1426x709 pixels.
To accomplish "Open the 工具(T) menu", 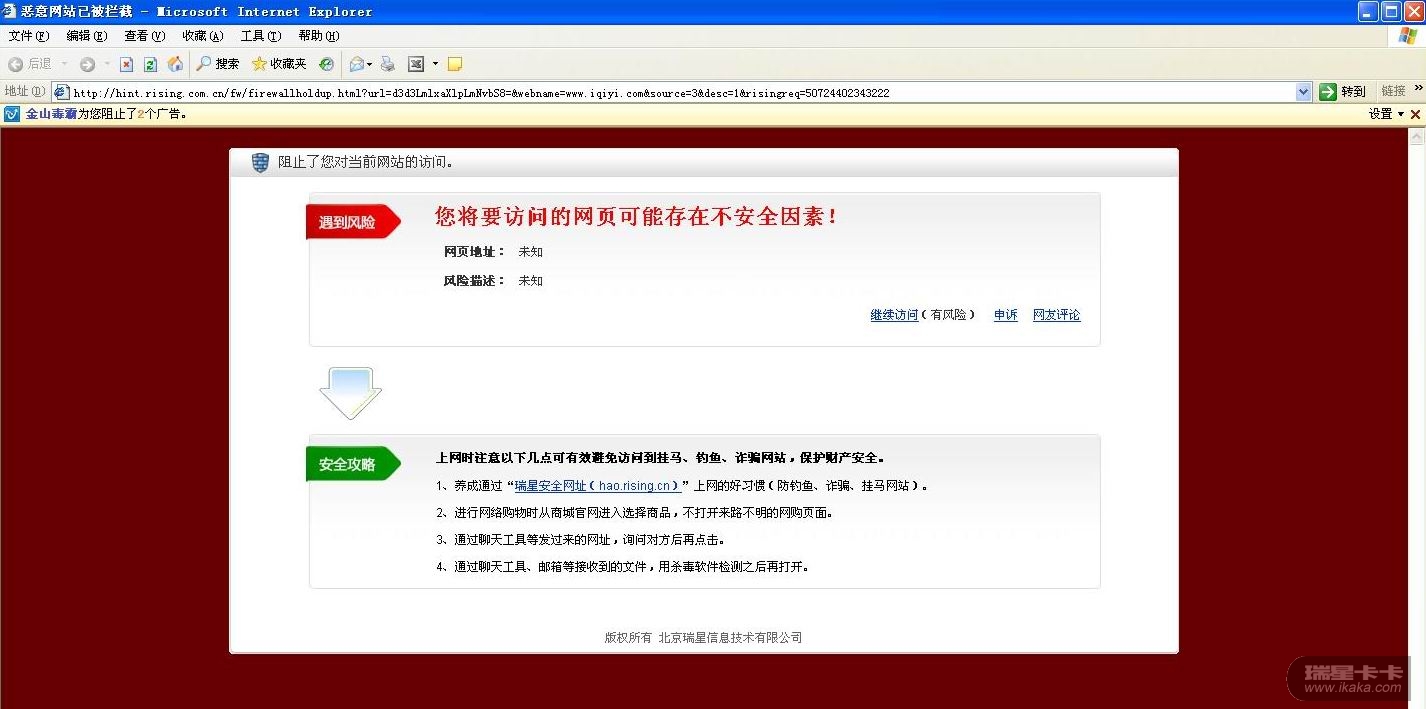I will [260, 36].
